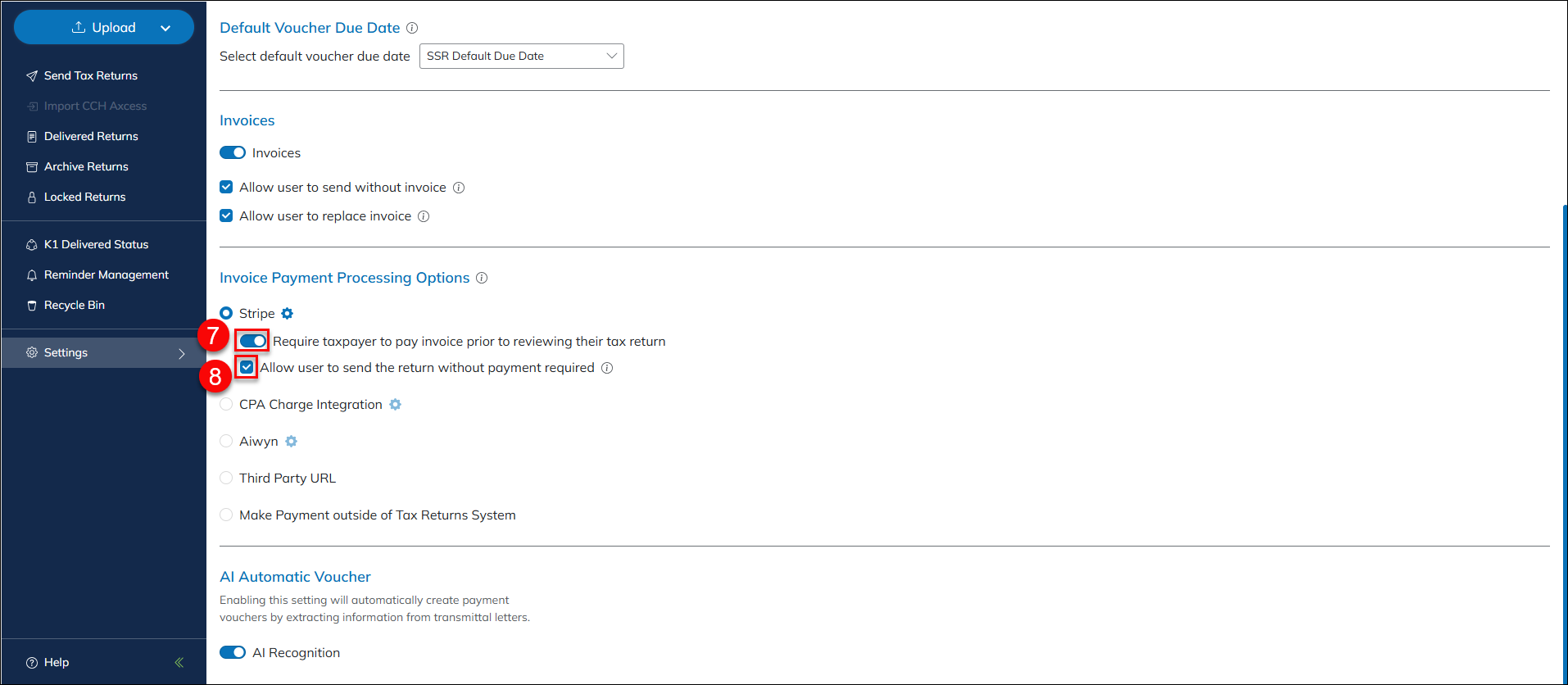Open Send Tax Returns page
The image size is (1568, 685).
(x=90, y=75)
